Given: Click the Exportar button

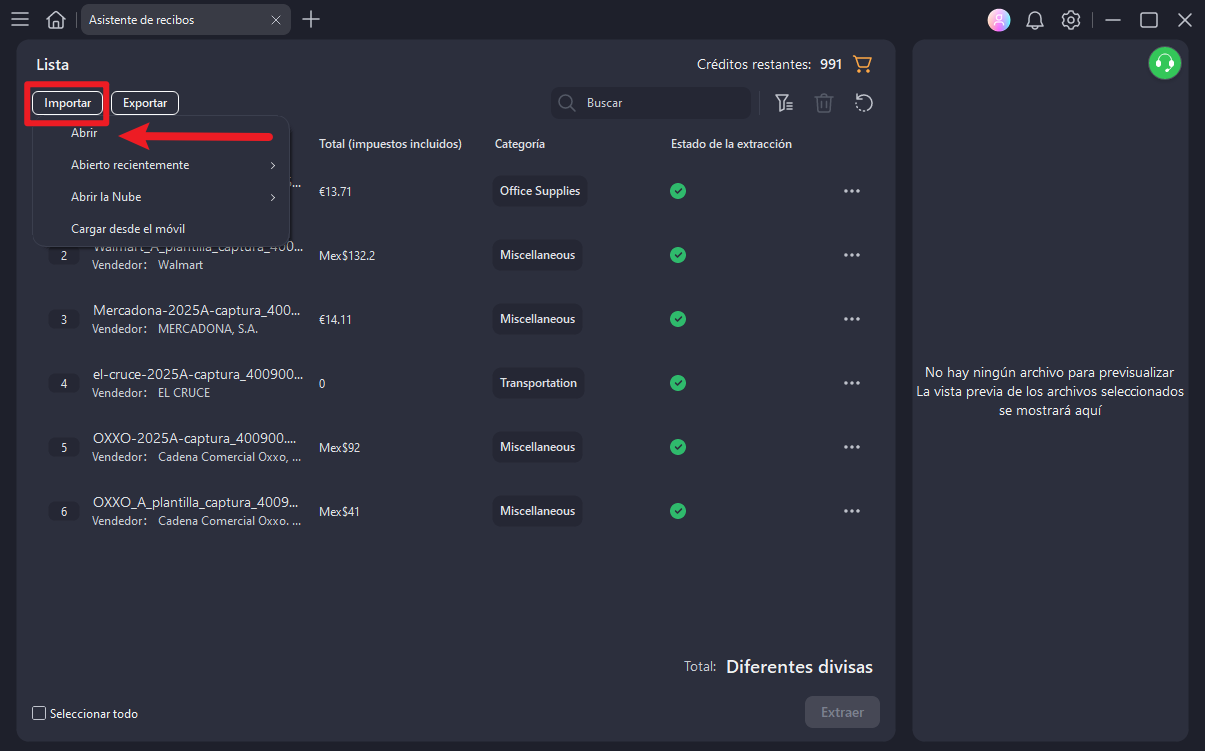Looking at the screenshot, I should pyautogui.click(x=145, y=103).
